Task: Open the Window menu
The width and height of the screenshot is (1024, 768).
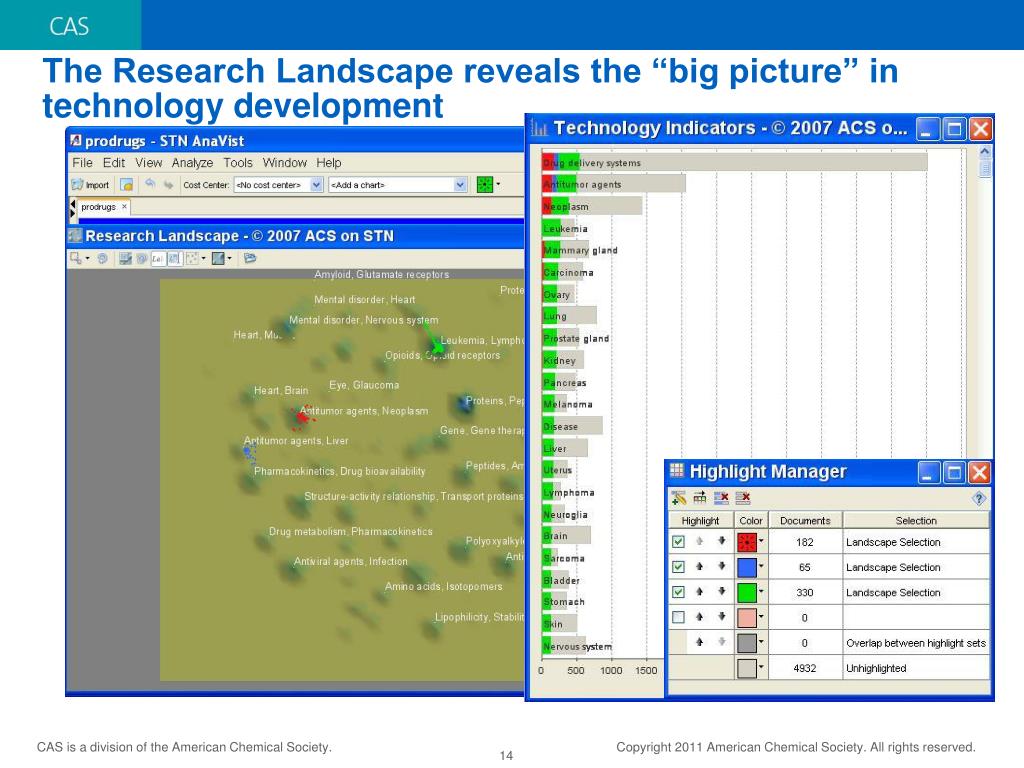Action: pyautogui.click(x=285, y=163)
